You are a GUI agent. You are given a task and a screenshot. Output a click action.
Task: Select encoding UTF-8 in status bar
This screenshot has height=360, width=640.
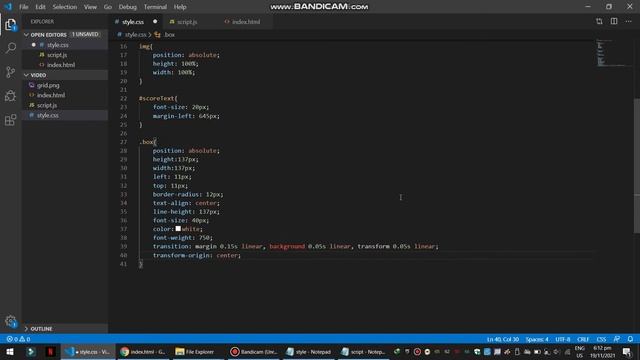point(562,339)
